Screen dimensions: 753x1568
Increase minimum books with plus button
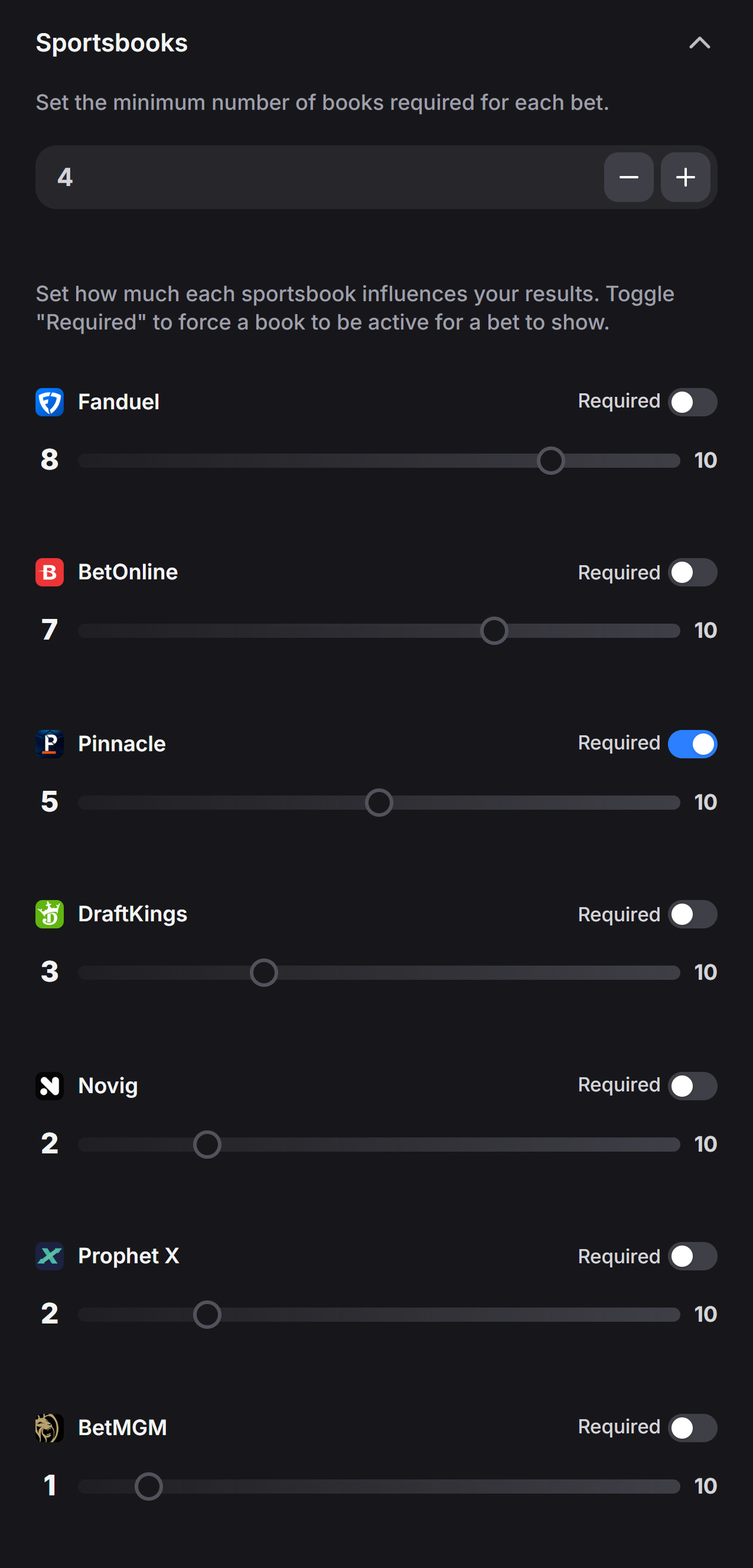(x=686, y=177)
